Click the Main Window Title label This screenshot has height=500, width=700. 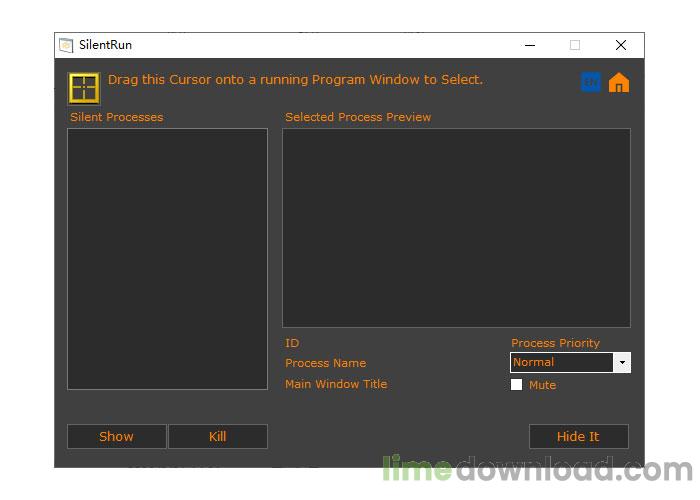(x=336, y=384)
